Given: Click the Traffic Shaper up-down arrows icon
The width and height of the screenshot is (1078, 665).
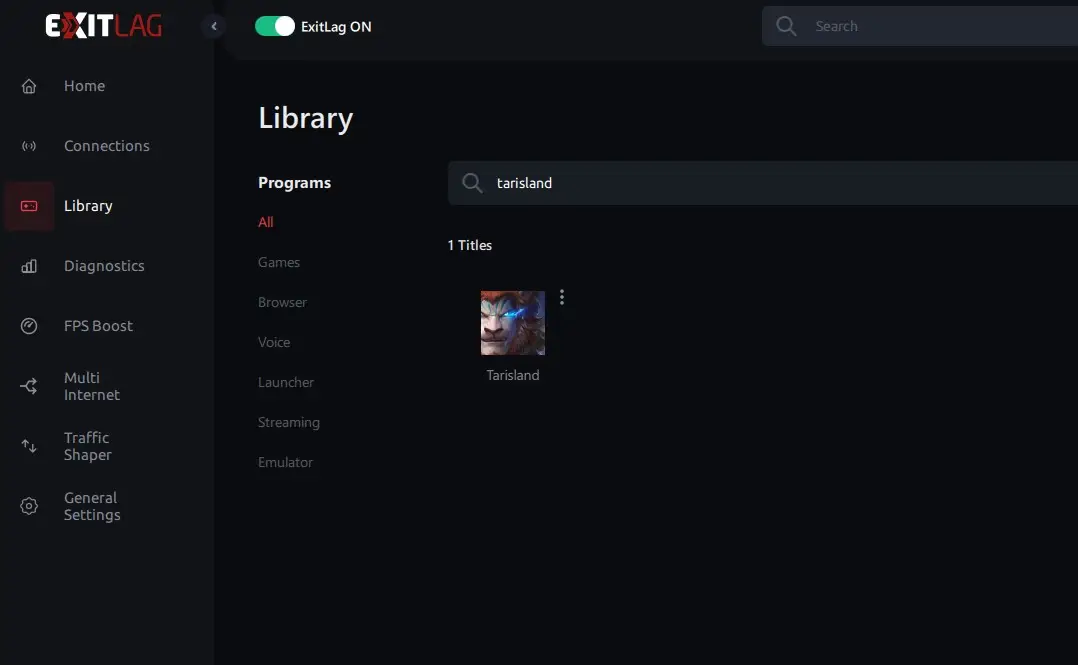Looking at the screenshot, I should tap(29, 446).
